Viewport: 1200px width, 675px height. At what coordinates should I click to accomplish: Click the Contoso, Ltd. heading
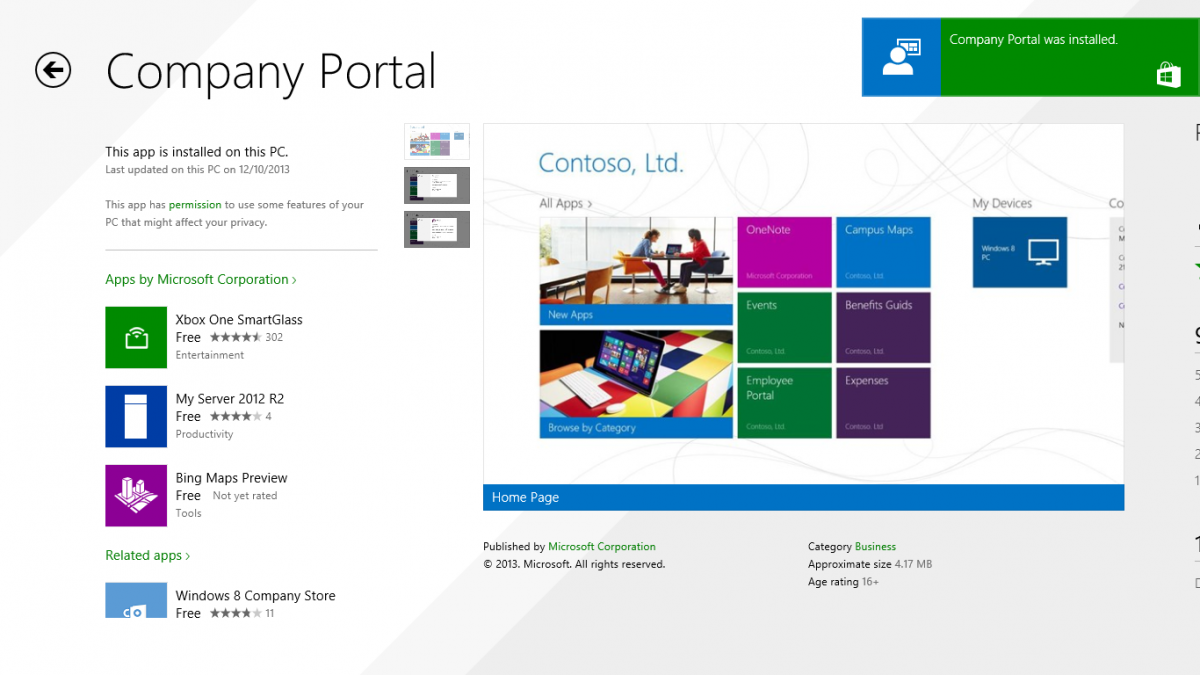click(x=611, y=163)
